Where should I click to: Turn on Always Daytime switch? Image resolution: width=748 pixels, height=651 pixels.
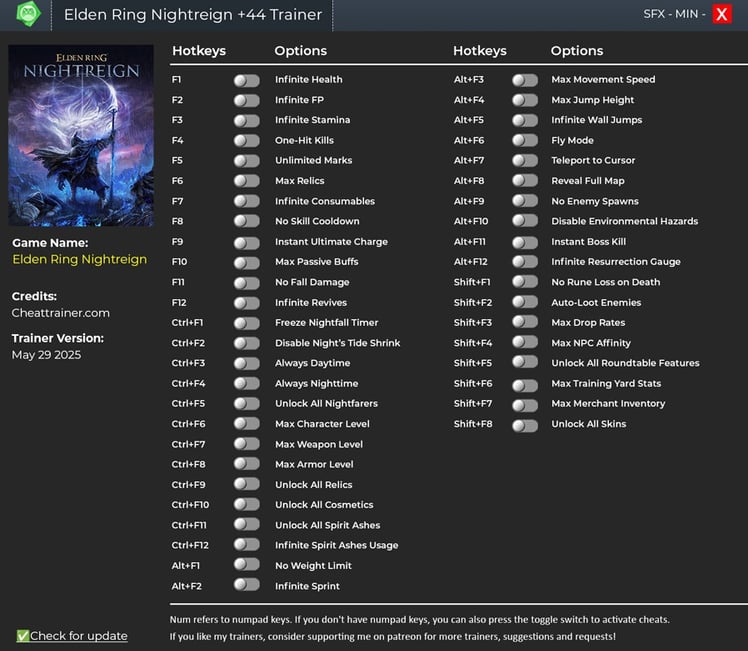[247, 363]
